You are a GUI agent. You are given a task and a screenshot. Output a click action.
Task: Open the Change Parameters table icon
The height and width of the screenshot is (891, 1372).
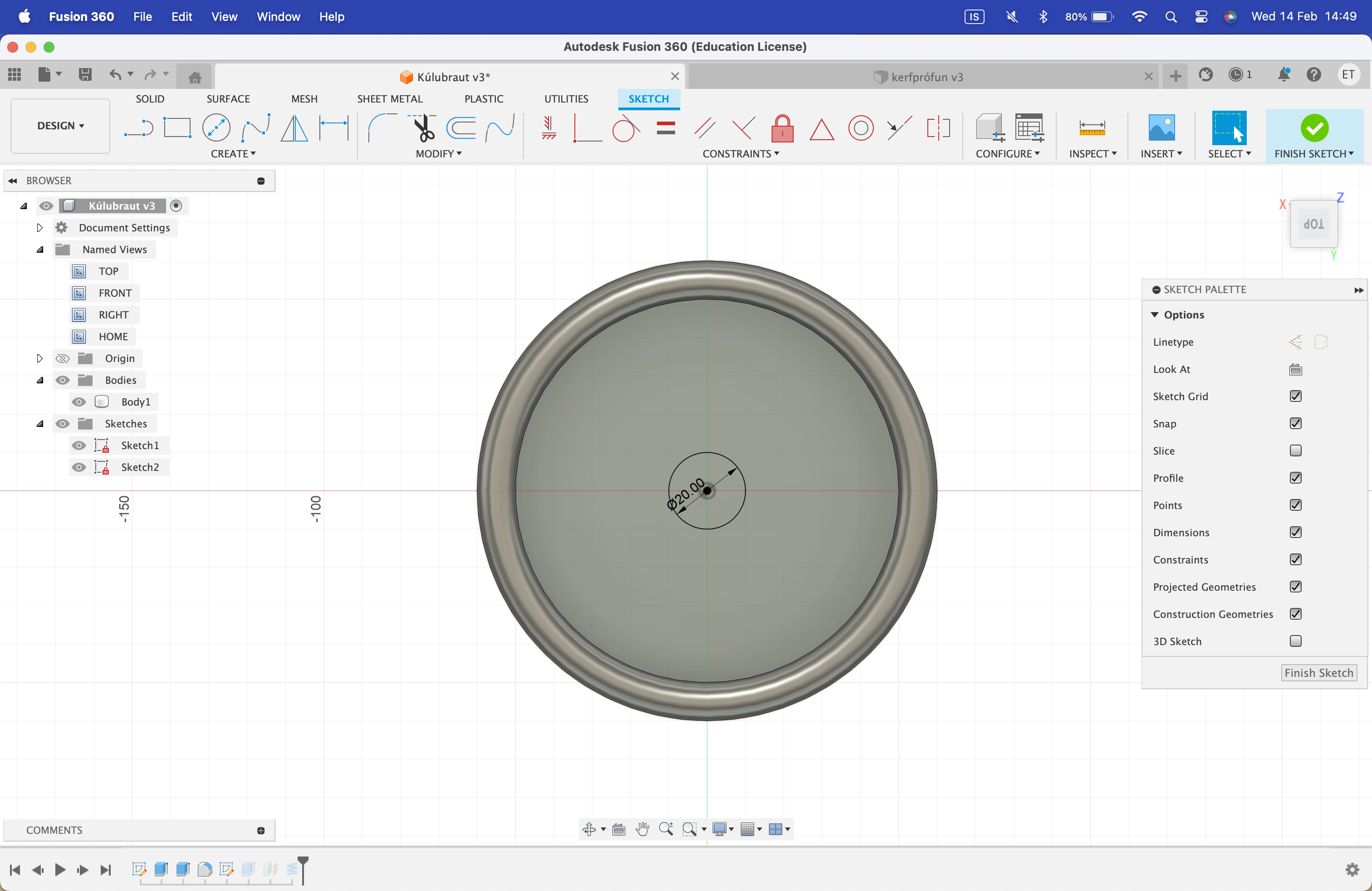pyautogui.click(x=1029, y=128)
